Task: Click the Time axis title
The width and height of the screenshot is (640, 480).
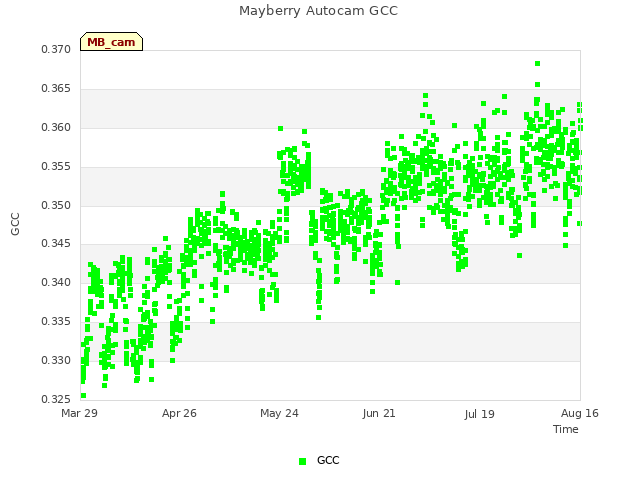Action: pyautogui.click(x=566, y=429)
